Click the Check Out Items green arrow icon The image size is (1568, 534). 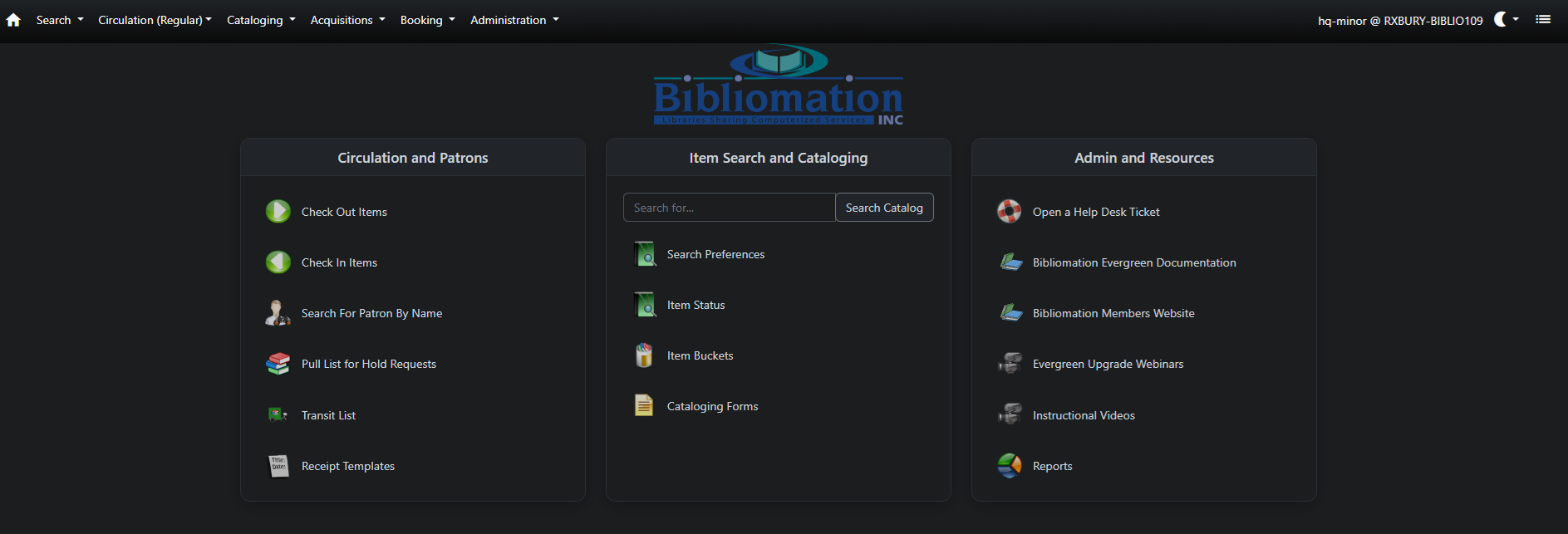(x=278, y=212)
